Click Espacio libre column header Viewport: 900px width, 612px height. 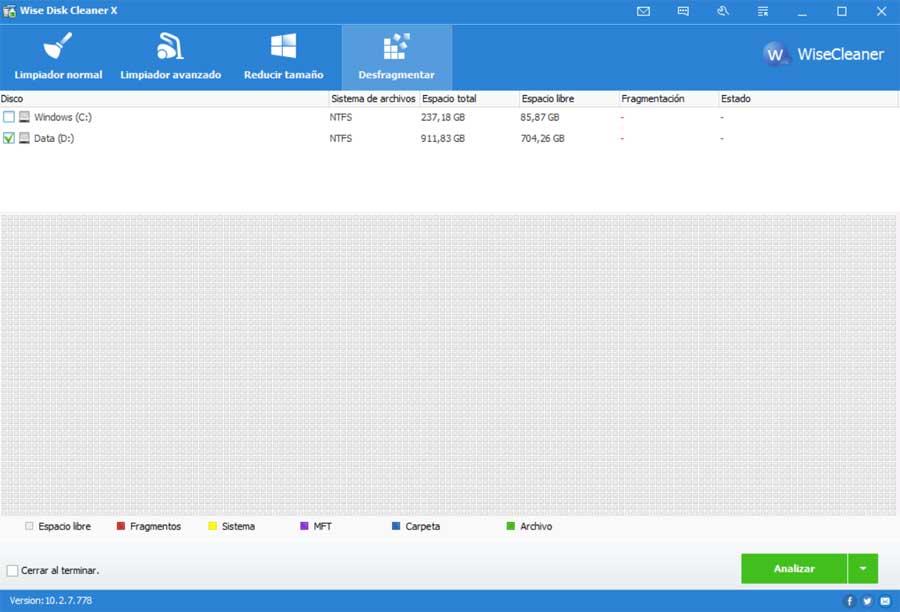(x=569, y=99)
